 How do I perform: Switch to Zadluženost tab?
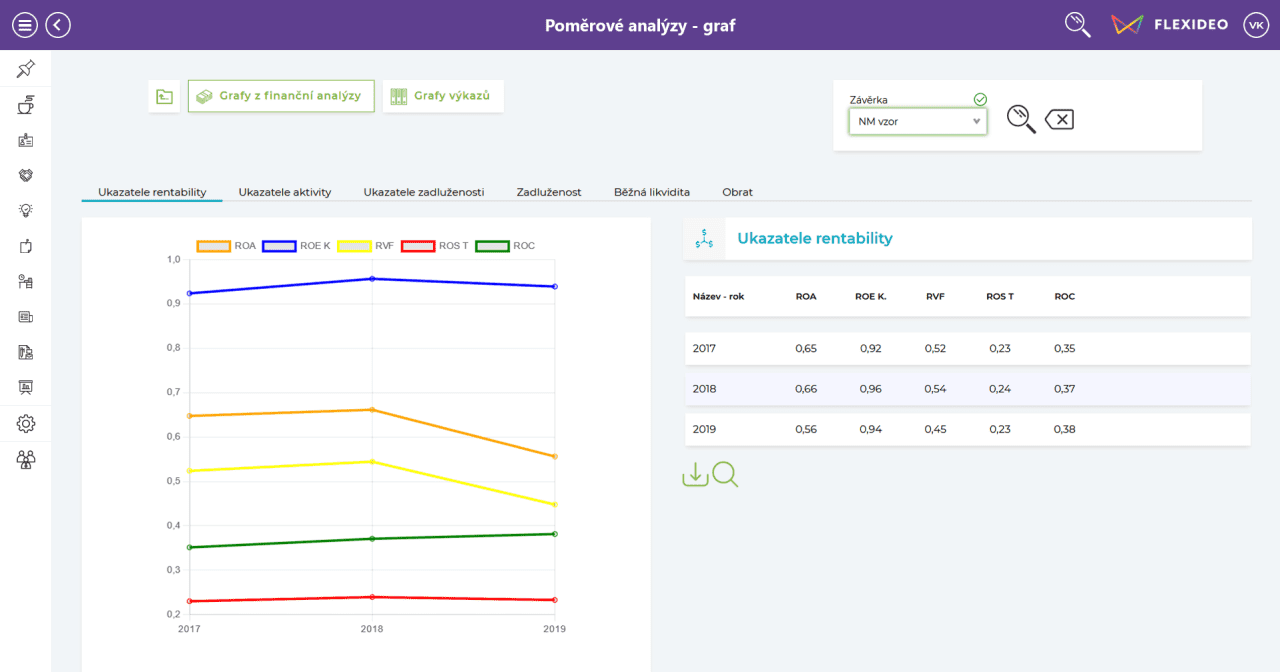pos(549,191)
